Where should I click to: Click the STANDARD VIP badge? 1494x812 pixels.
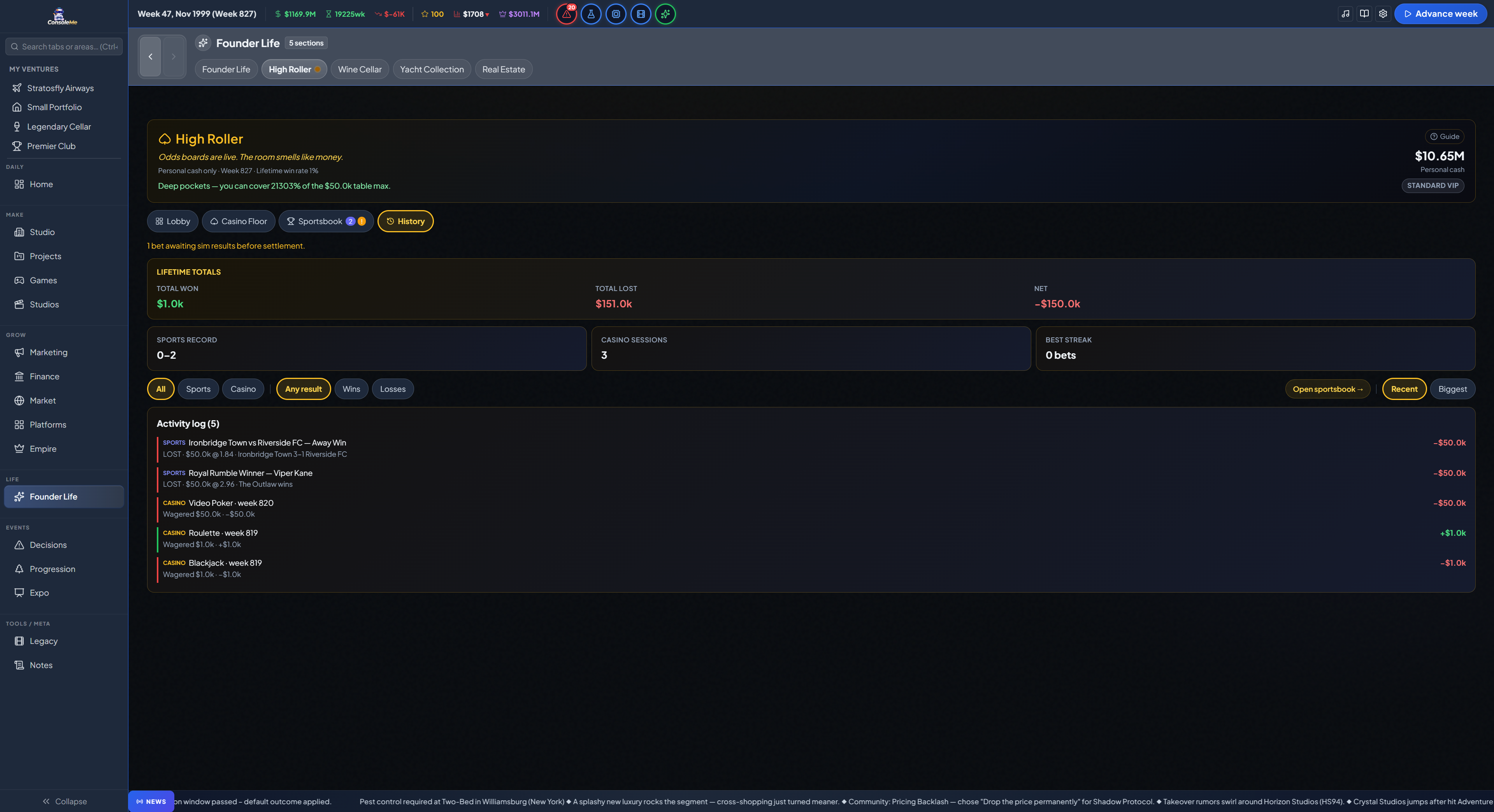[x=1433, y=186]
